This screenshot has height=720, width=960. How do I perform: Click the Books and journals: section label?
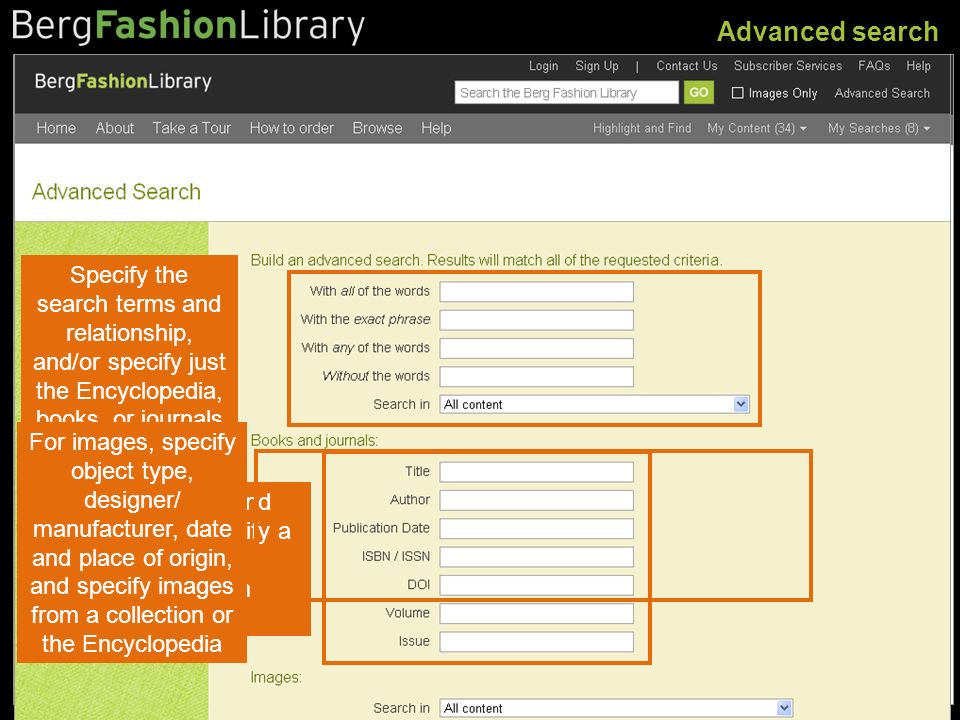[x=314, y=440]
